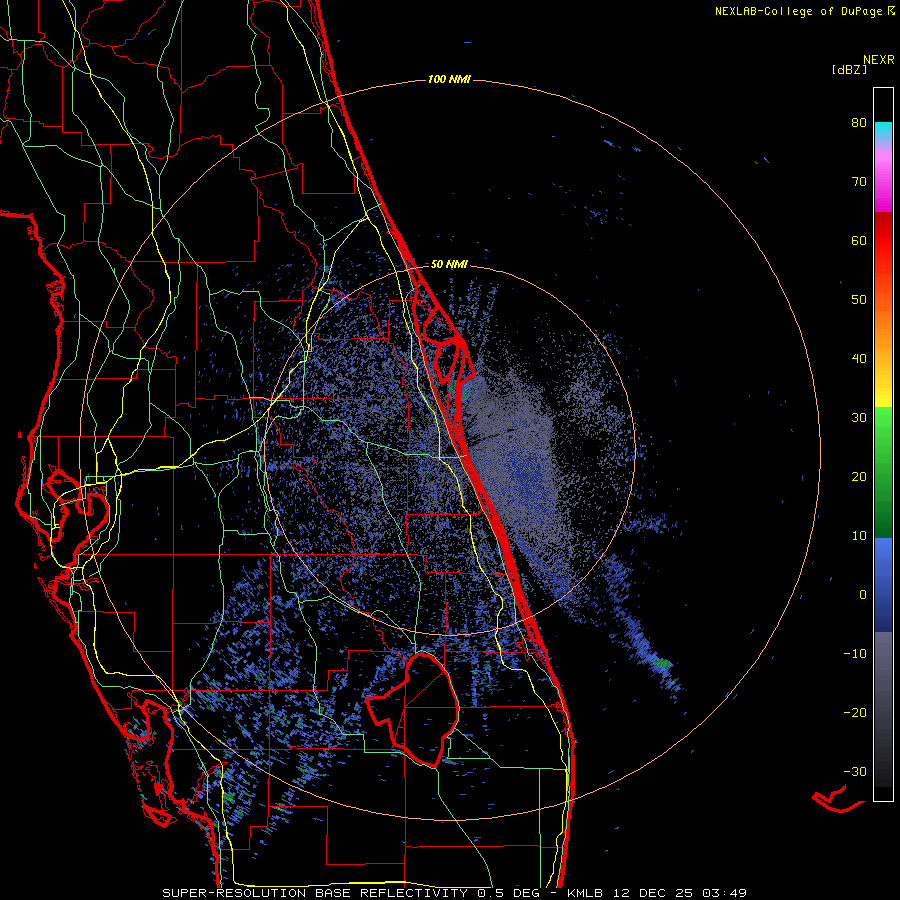Screen dimensions: 900x900
Task: Click the SUPER-RESOLUTION BASE REFLECTIVITY caption
Action: (x=318, y=893)
